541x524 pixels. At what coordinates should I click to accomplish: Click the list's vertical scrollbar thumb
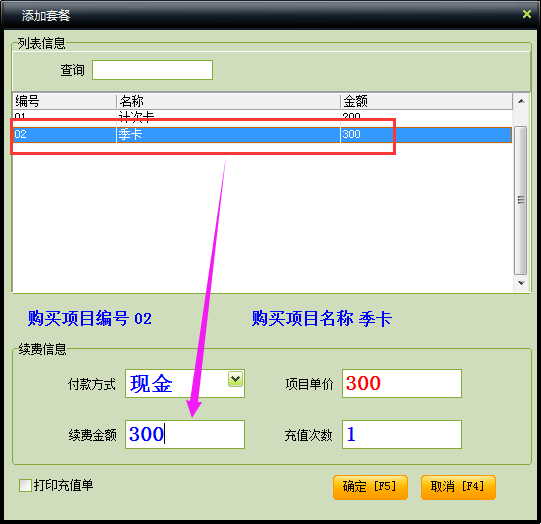tap(521, 200)
